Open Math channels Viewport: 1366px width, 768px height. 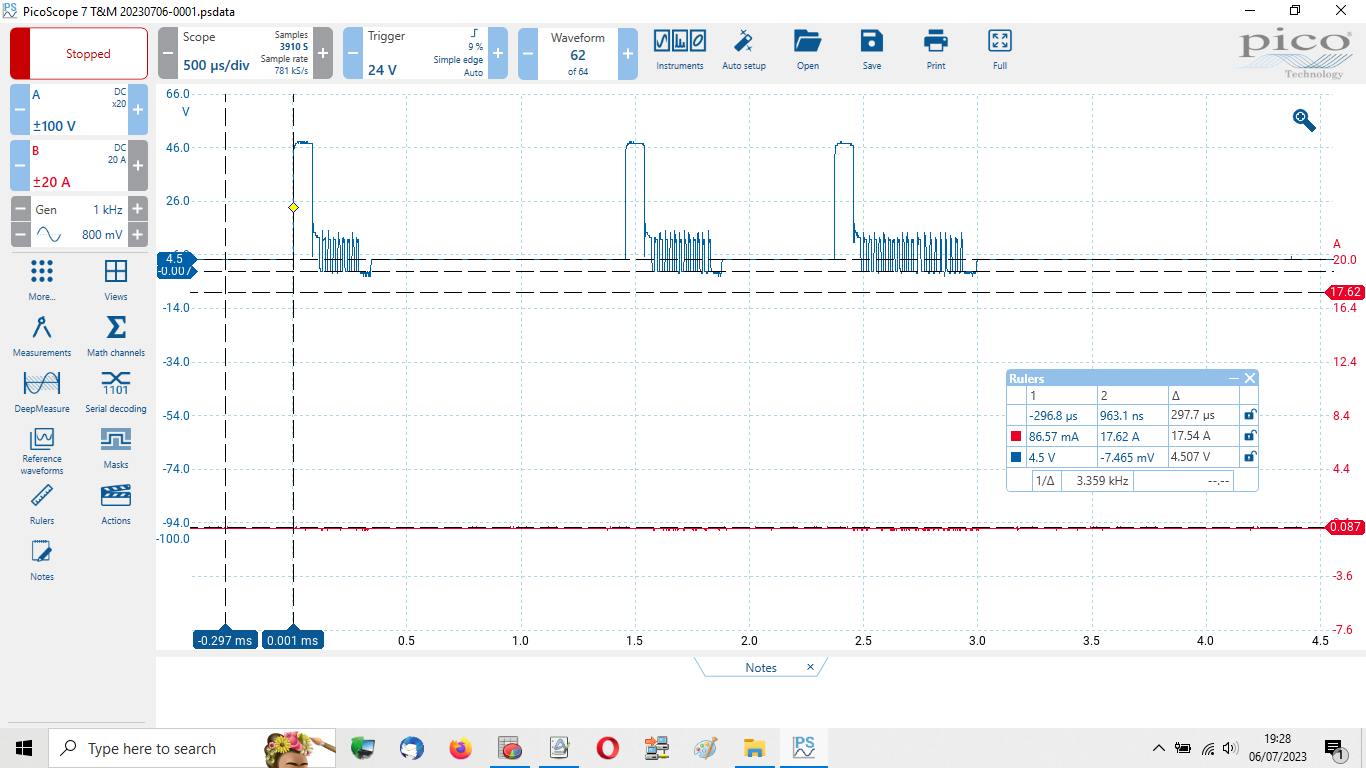(x=116, y=337)
